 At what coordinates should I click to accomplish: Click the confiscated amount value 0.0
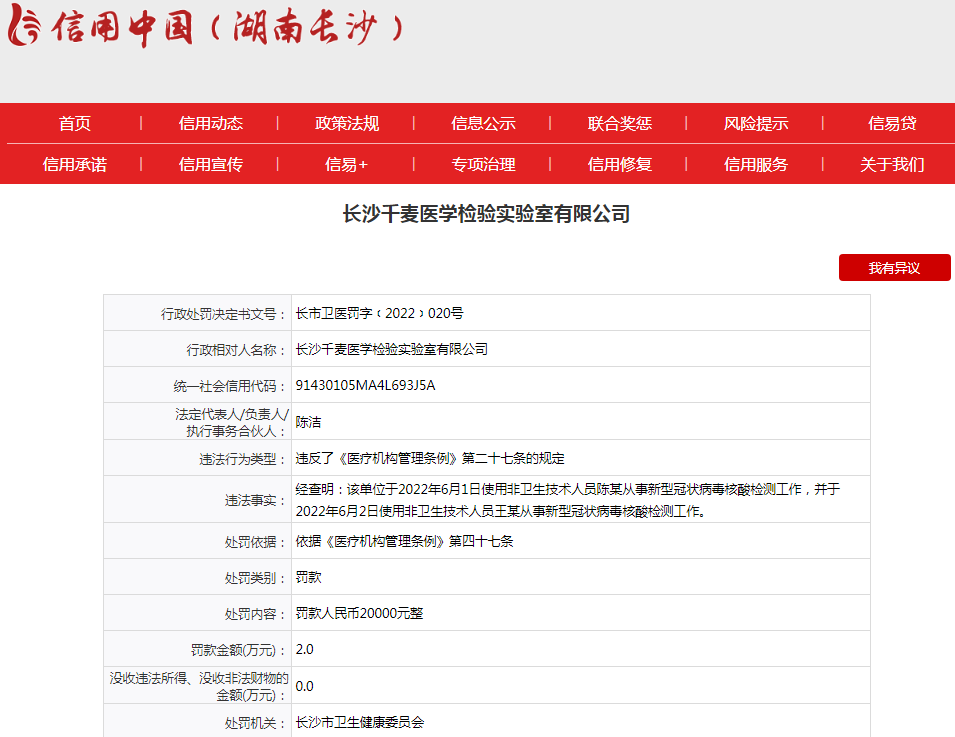(x=305, y=686)
